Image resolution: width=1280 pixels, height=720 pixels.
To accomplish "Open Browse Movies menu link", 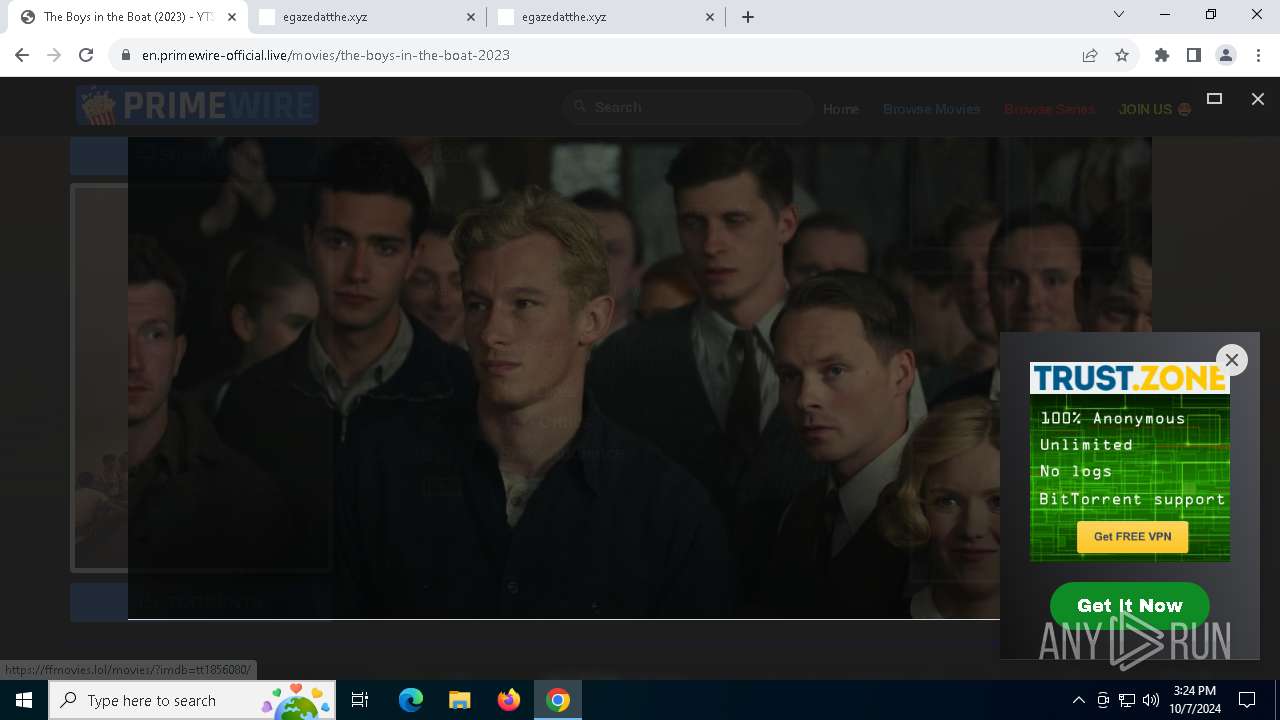I will 931,109.
